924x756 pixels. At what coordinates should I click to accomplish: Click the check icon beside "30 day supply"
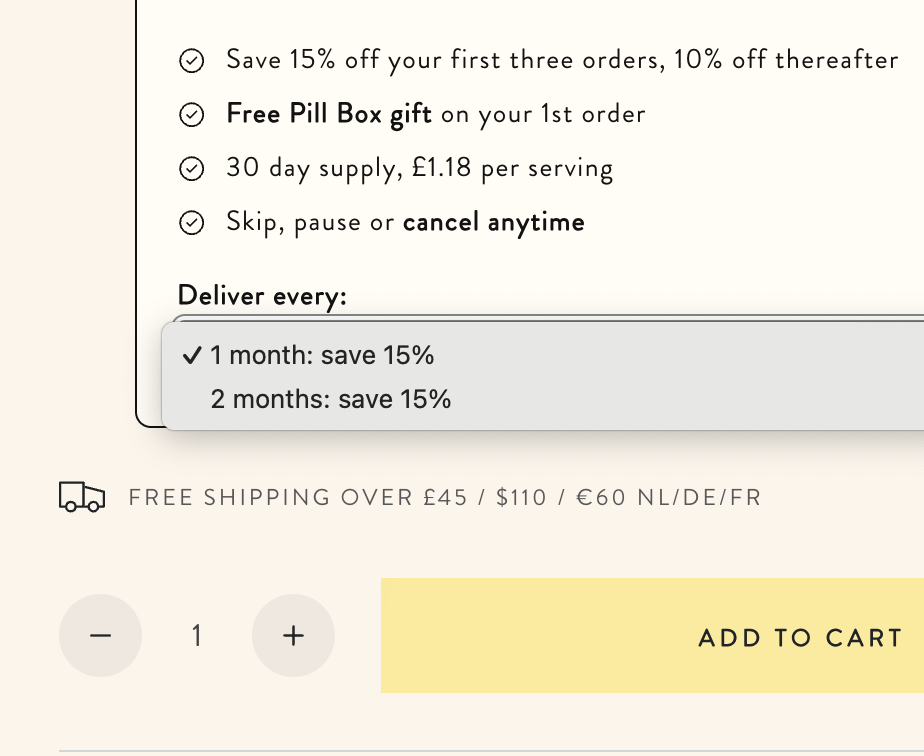coord(191,169)
